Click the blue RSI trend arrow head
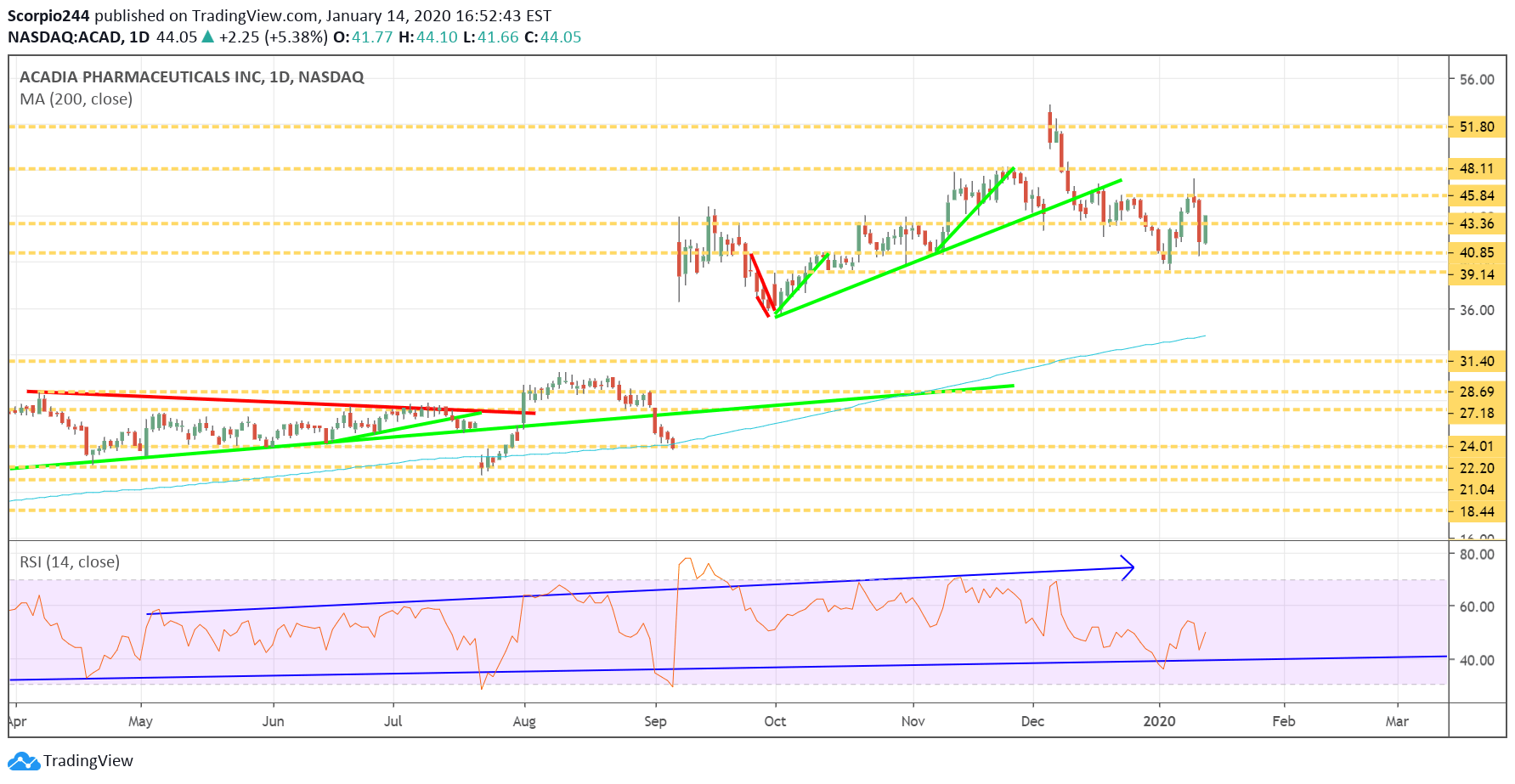The height and width of the screenshot is (784, 1515). [1128, 567]
